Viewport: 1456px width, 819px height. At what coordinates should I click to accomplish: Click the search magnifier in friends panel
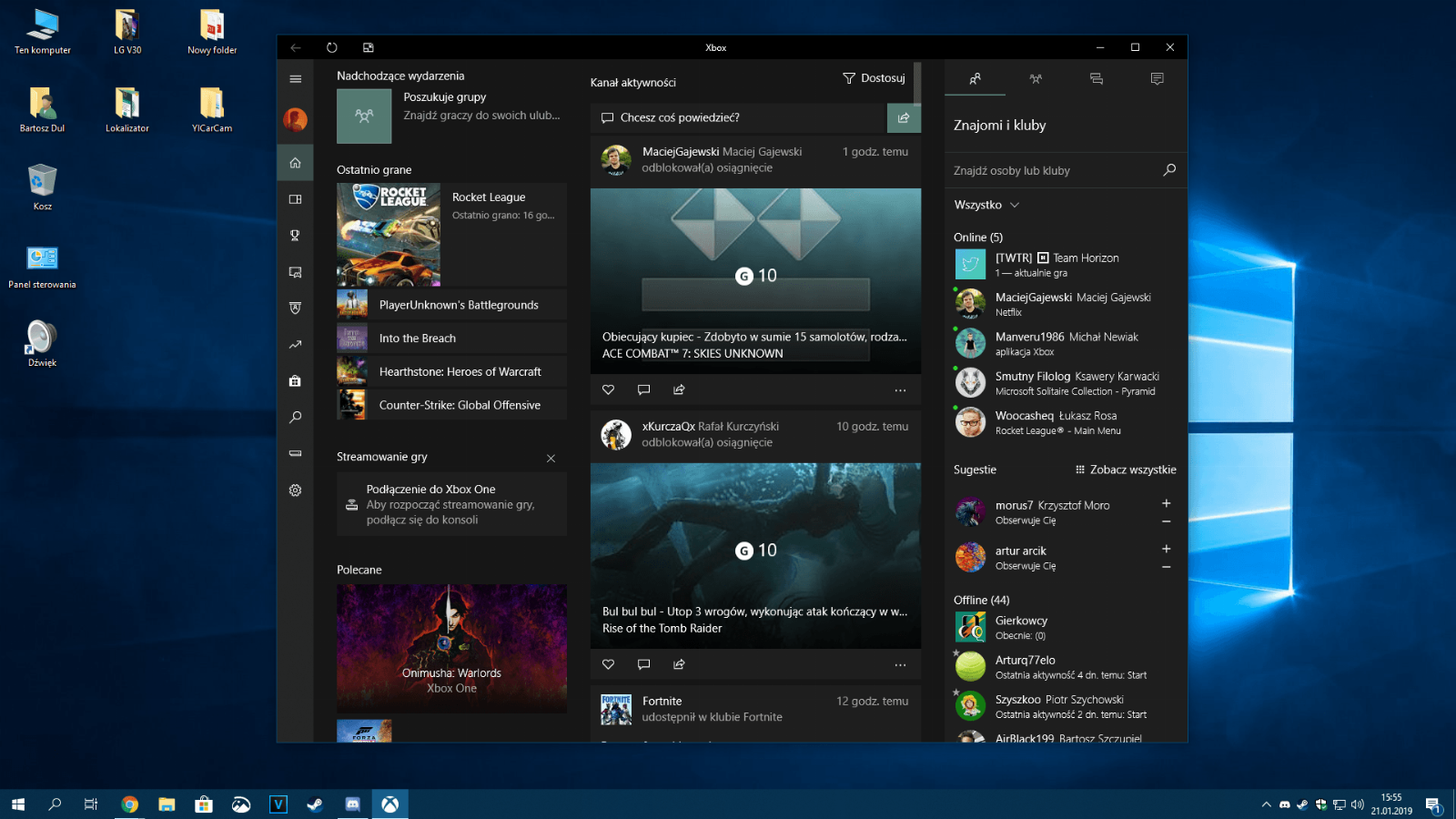[x=1169, y=170]
